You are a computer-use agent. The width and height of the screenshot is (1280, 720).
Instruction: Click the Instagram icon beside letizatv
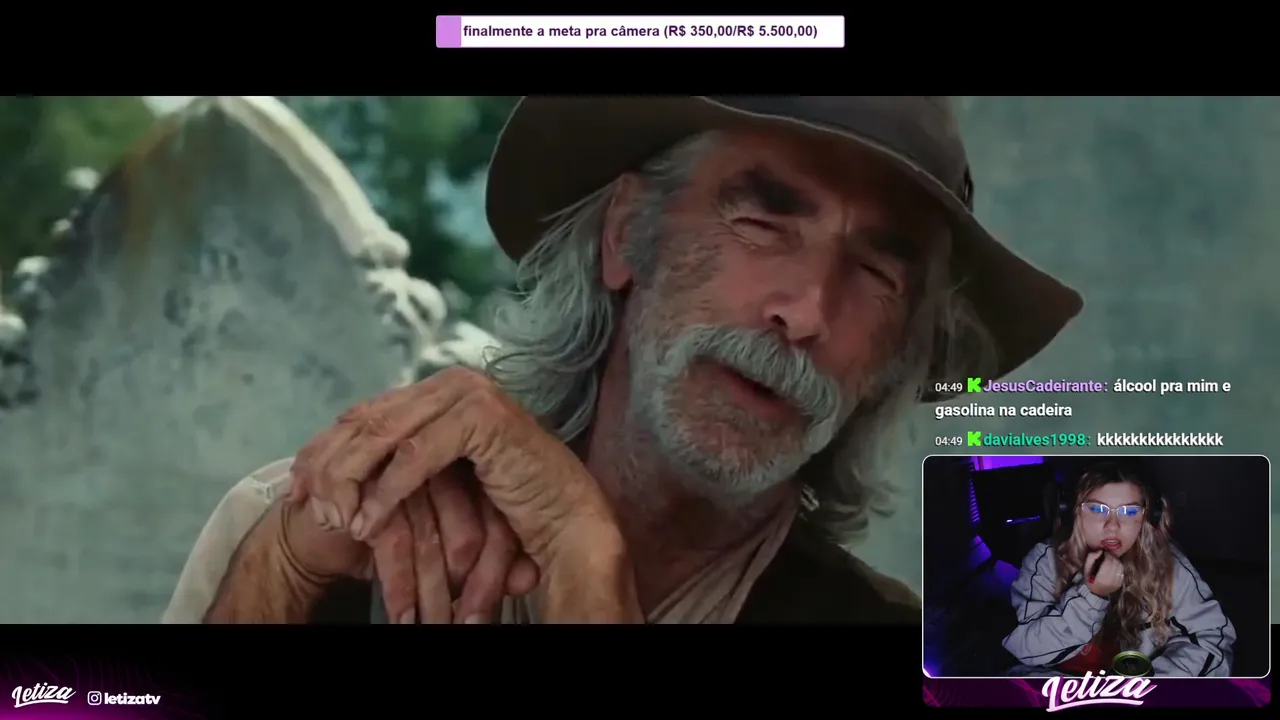94,698
